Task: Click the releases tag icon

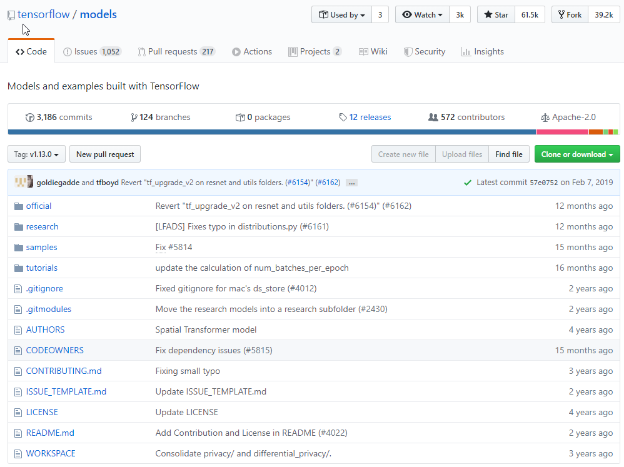Action: (343, 117)
